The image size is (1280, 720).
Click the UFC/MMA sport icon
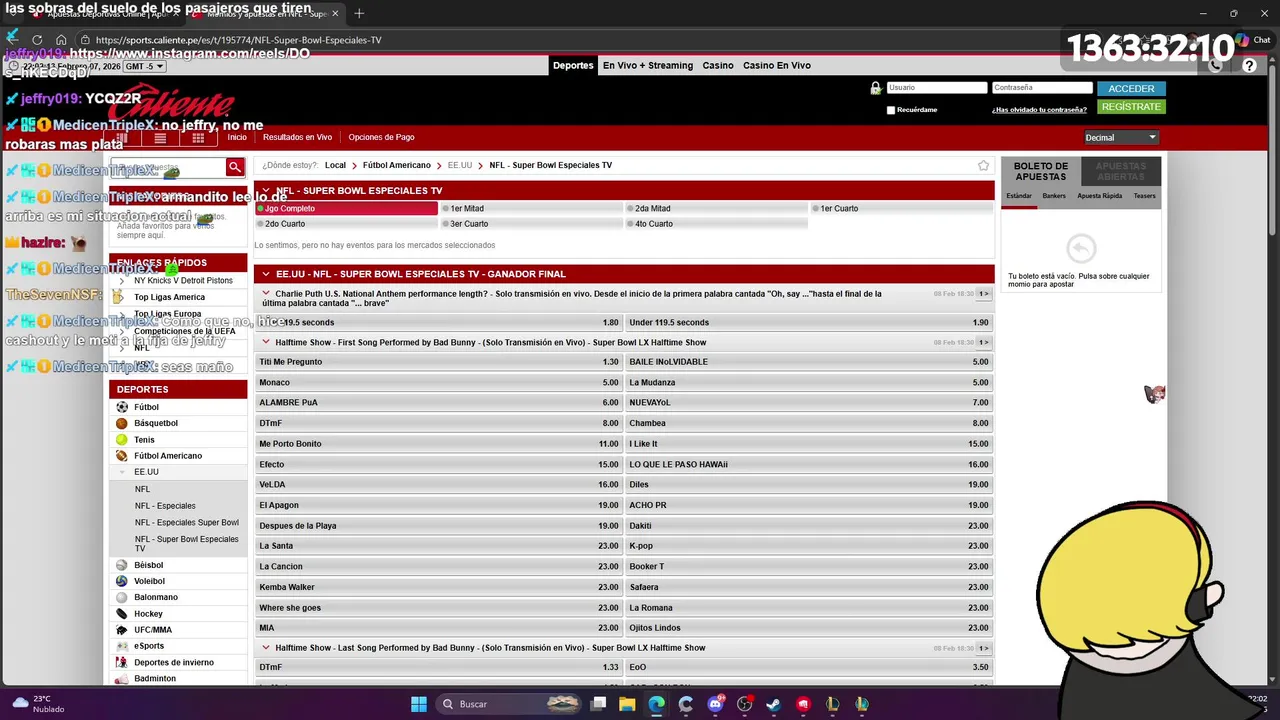(x=122, y=630)
